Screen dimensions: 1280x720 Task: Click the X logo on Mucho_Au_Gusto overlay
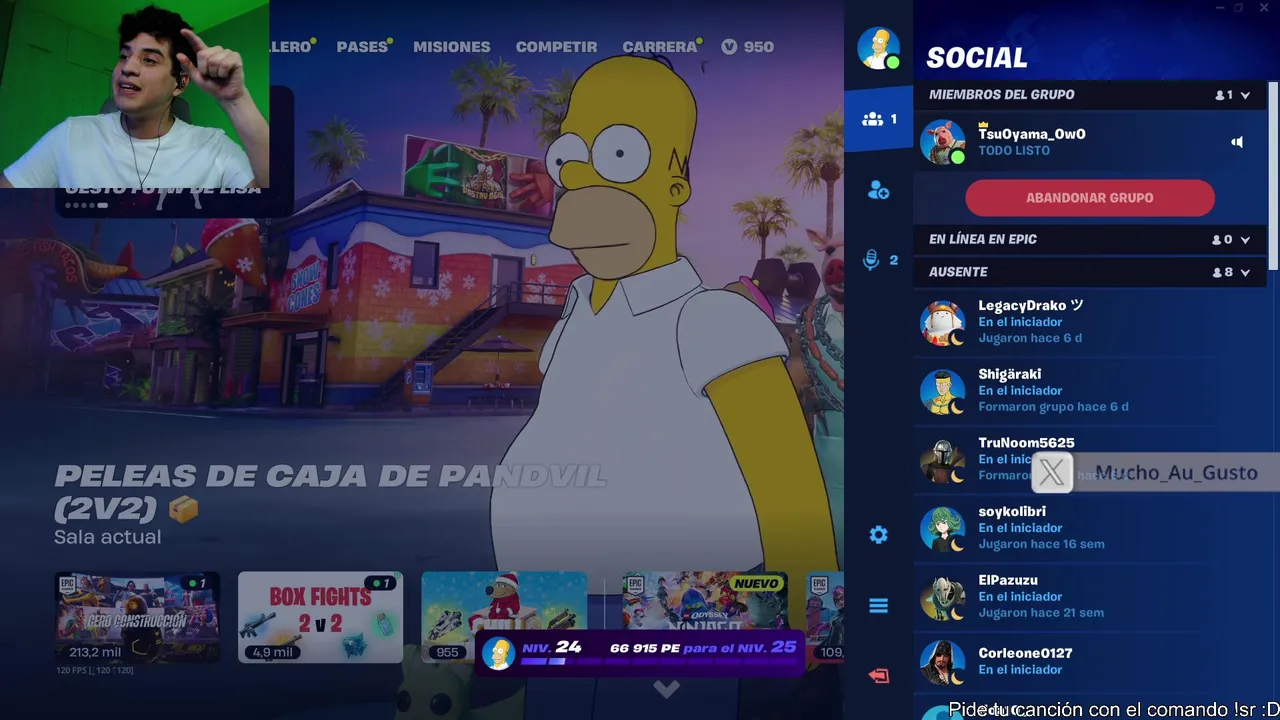tap(1052, 473)
